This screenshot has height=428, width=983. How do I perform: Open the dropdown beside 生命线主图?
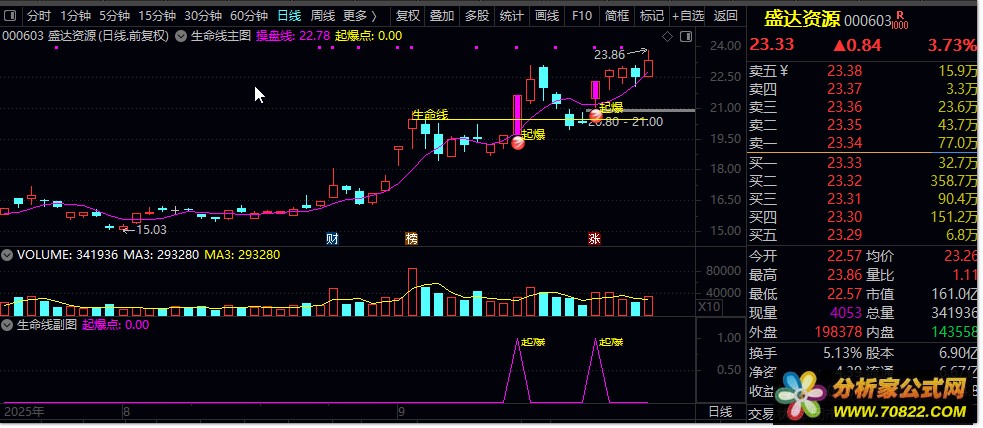coord(181,36)
